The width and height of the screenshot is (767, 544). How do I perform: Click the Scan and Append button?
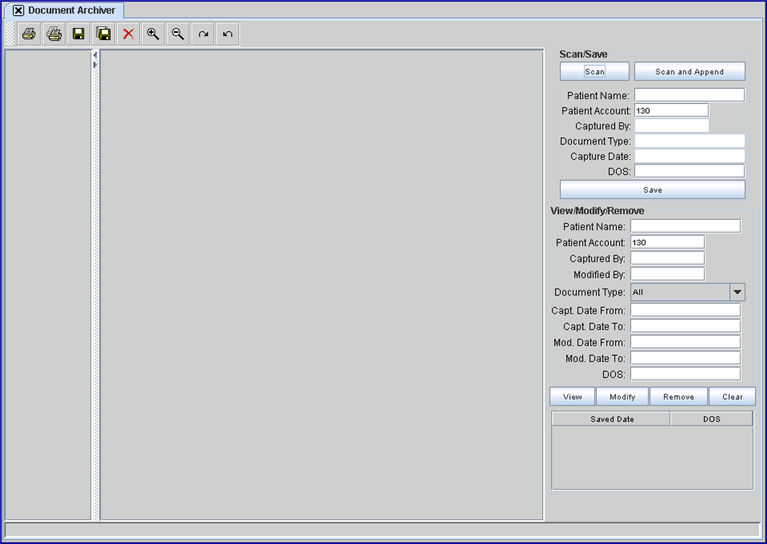click(x=690, y=71)
